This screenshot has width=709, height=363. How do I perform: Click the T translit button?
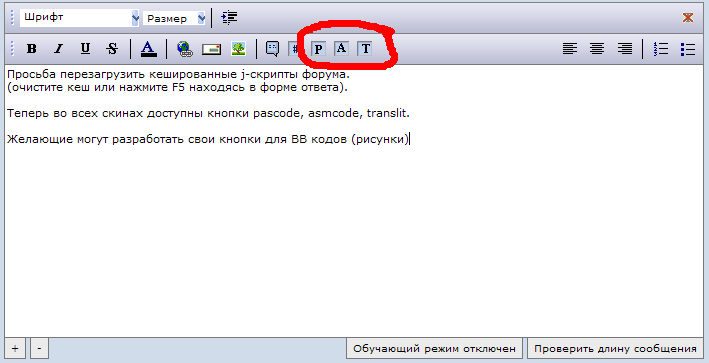(365, 48)
